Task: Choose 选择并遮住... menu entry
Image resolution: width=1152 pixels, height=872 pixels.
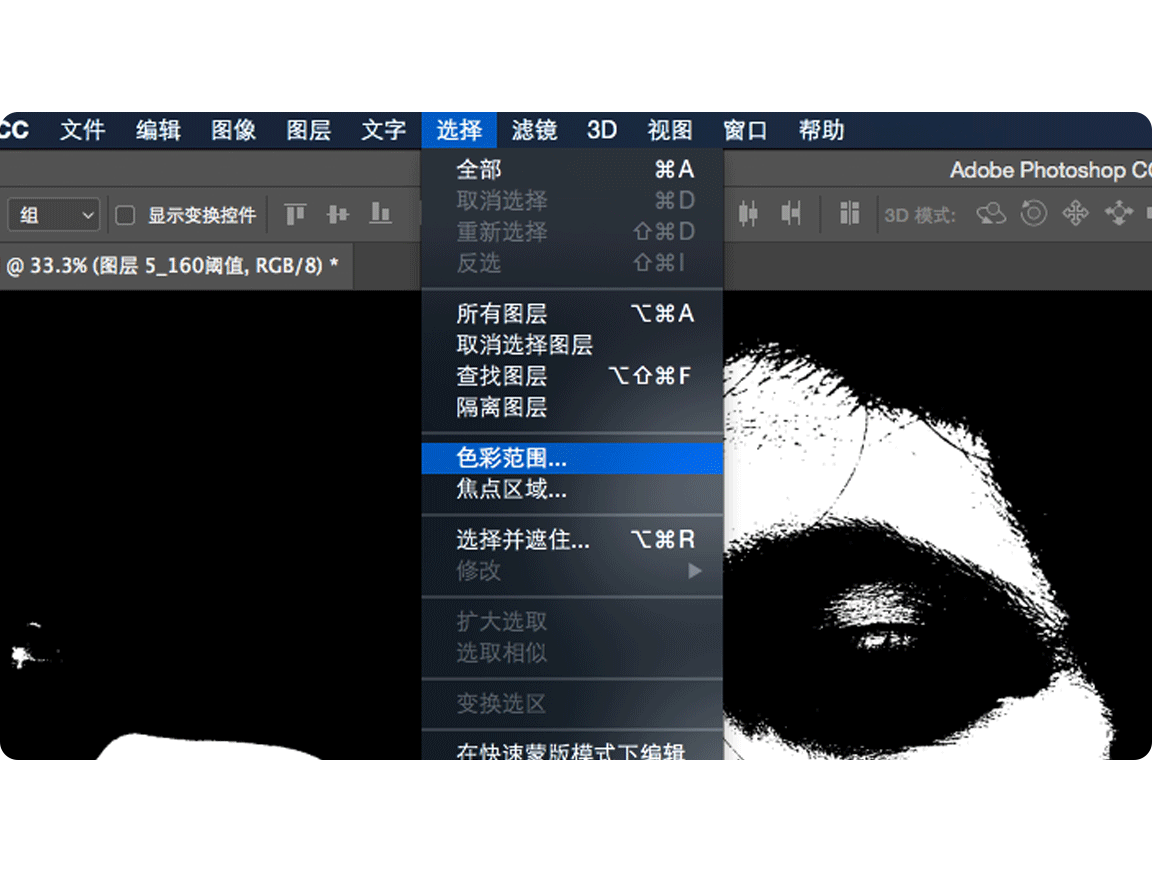Action: (x=572, y=540)
